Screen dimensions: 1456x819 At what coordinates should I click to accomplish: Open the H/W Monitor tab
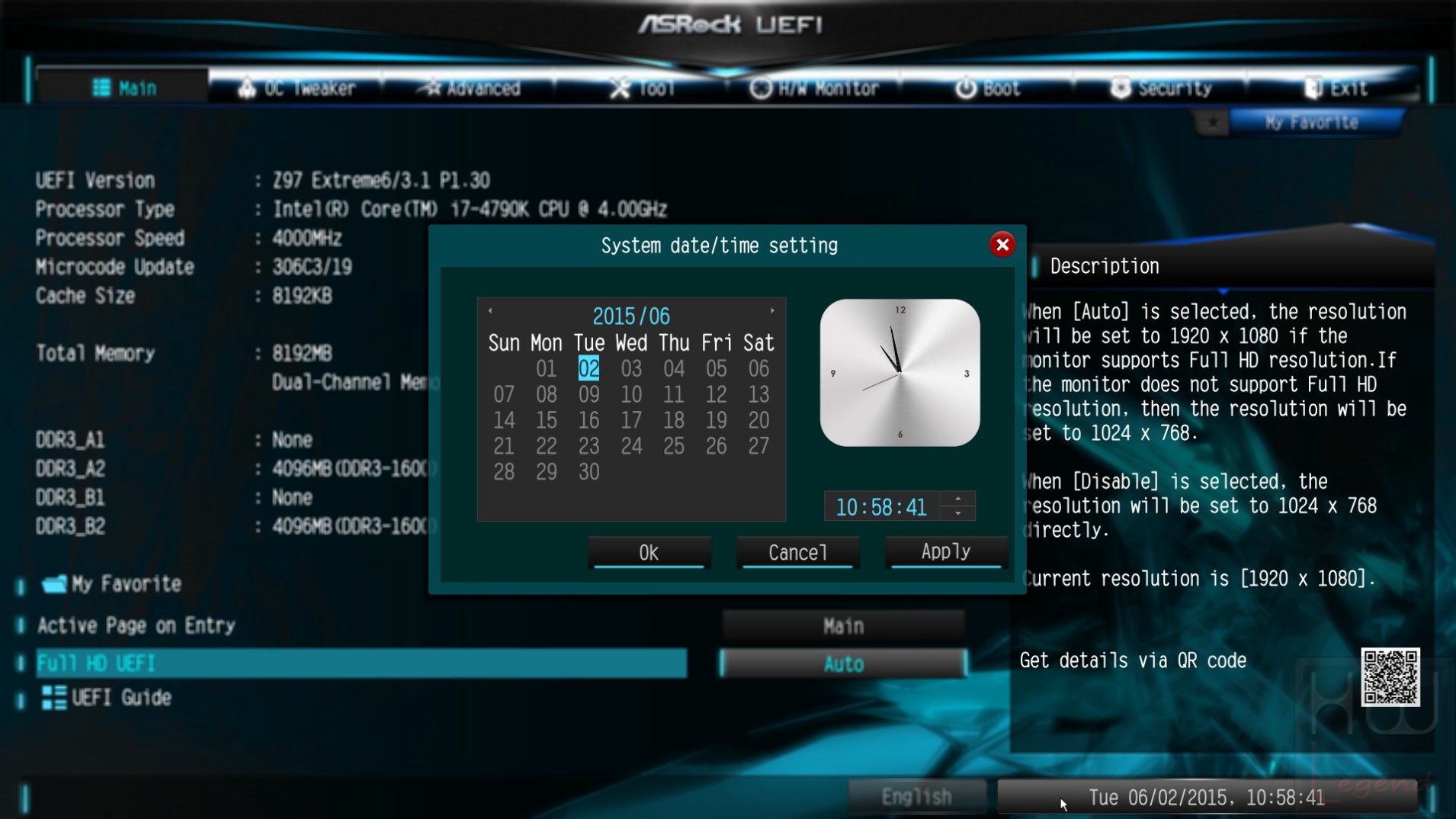[813, 88]
